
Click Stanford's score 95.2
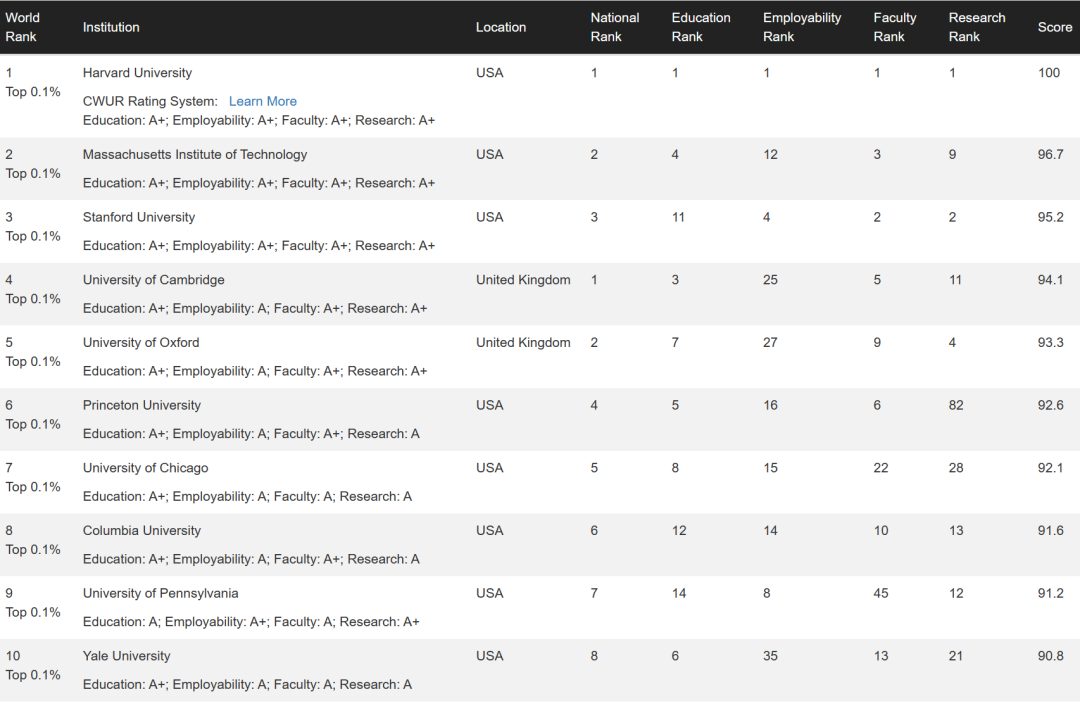[1050, 218]
